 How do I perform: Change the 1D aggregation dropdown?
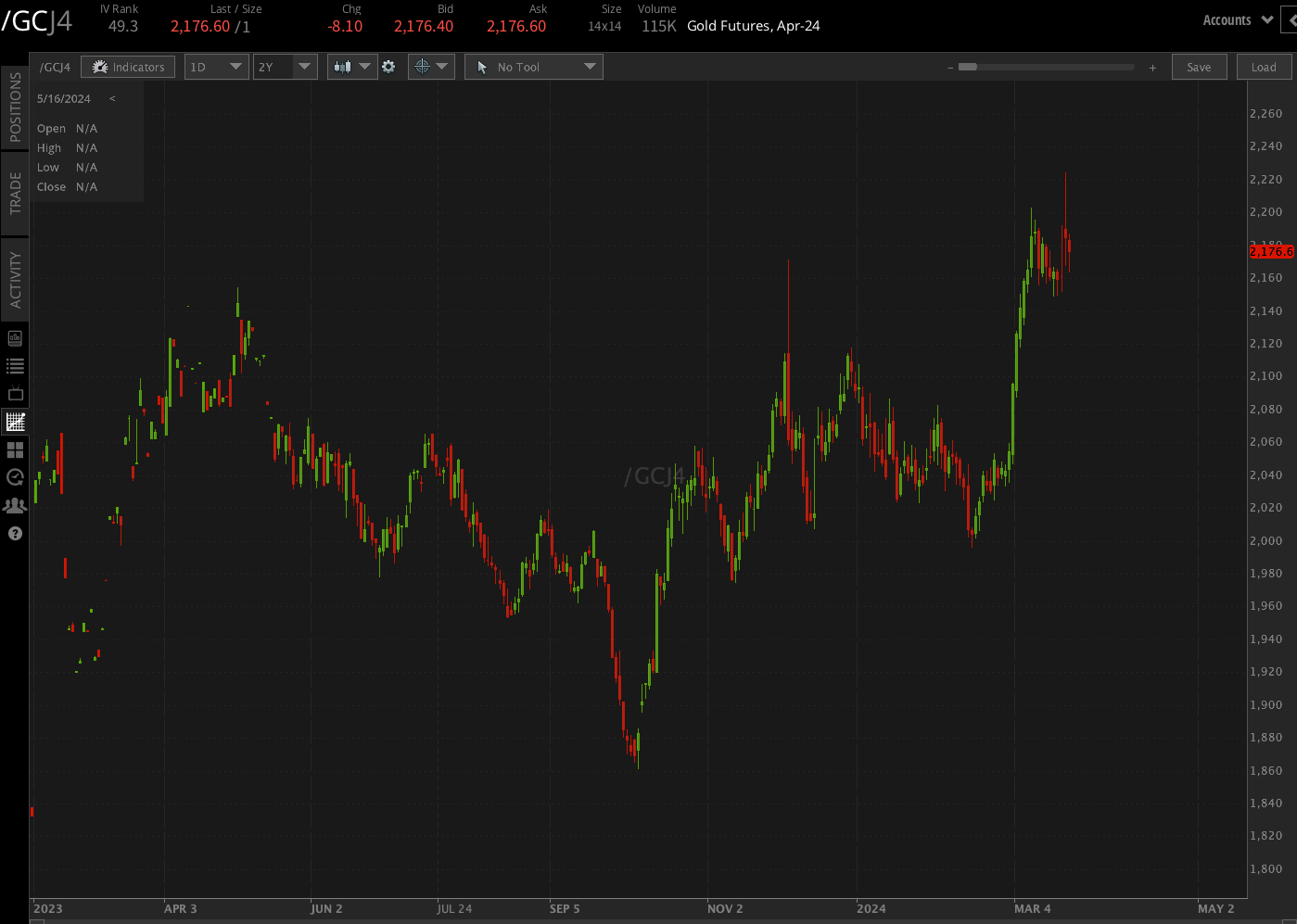[216, 66]
